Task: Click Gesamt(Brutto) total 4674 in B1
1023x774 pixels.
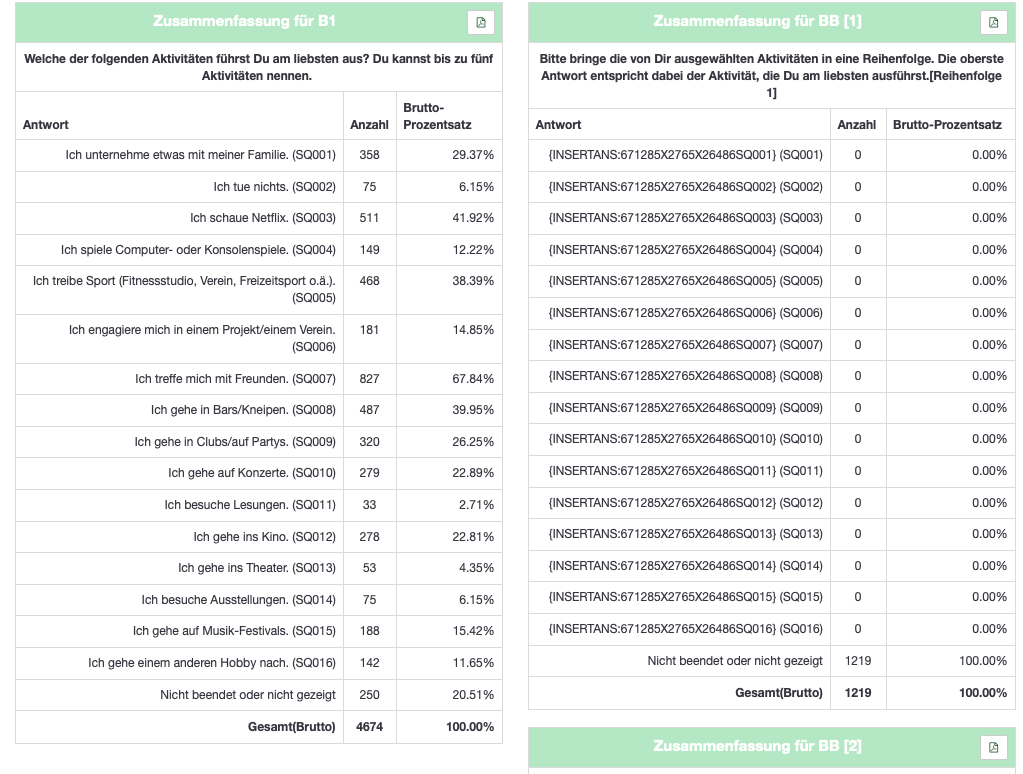Action: point(369,727)
